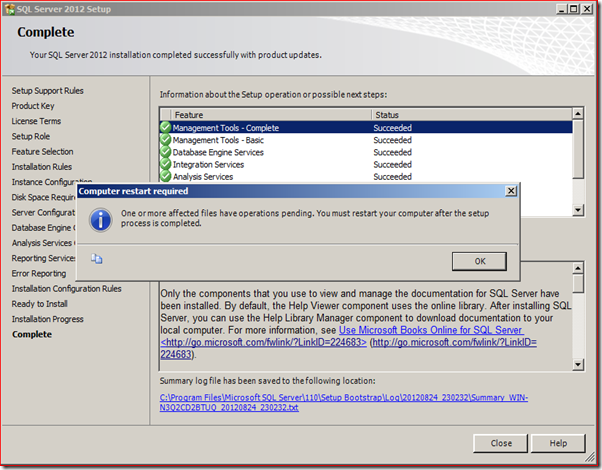Click Installation Rules step
Viewport: 602px width, 470px height.
tap(41, 167)
